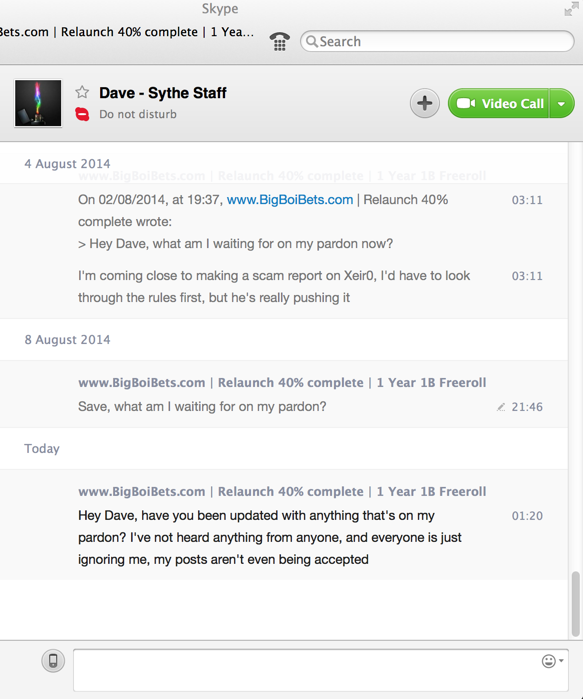This screenshot has width=583, height=699.
Task: Click the magnifier icon in Search
Action: [312, 41]
